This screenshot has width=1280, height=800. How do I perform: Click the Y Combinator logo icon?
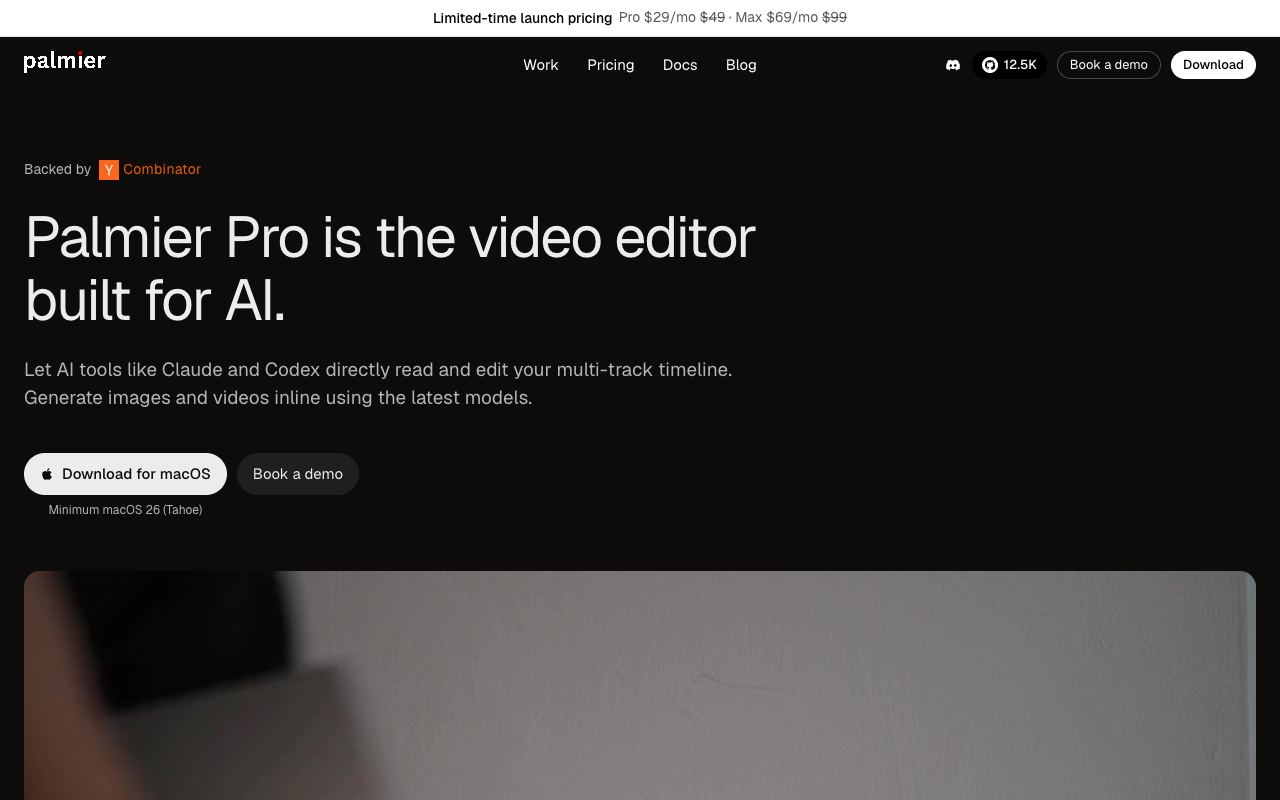pyautogui.click(x=109, y=170)
